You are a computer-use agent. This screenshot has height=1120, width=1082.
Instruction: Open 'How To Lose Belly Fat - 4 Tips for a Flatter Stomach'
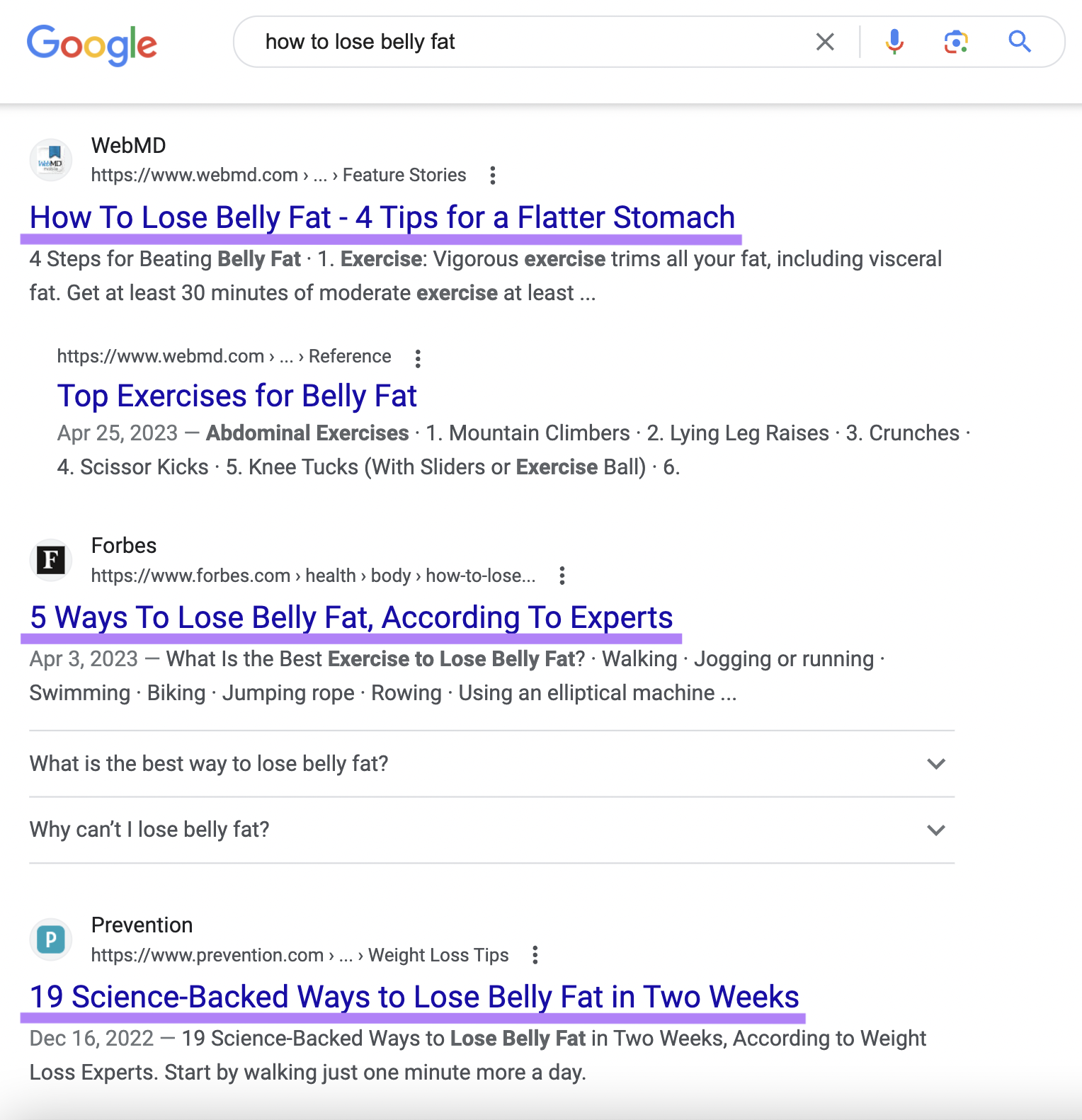382,217
